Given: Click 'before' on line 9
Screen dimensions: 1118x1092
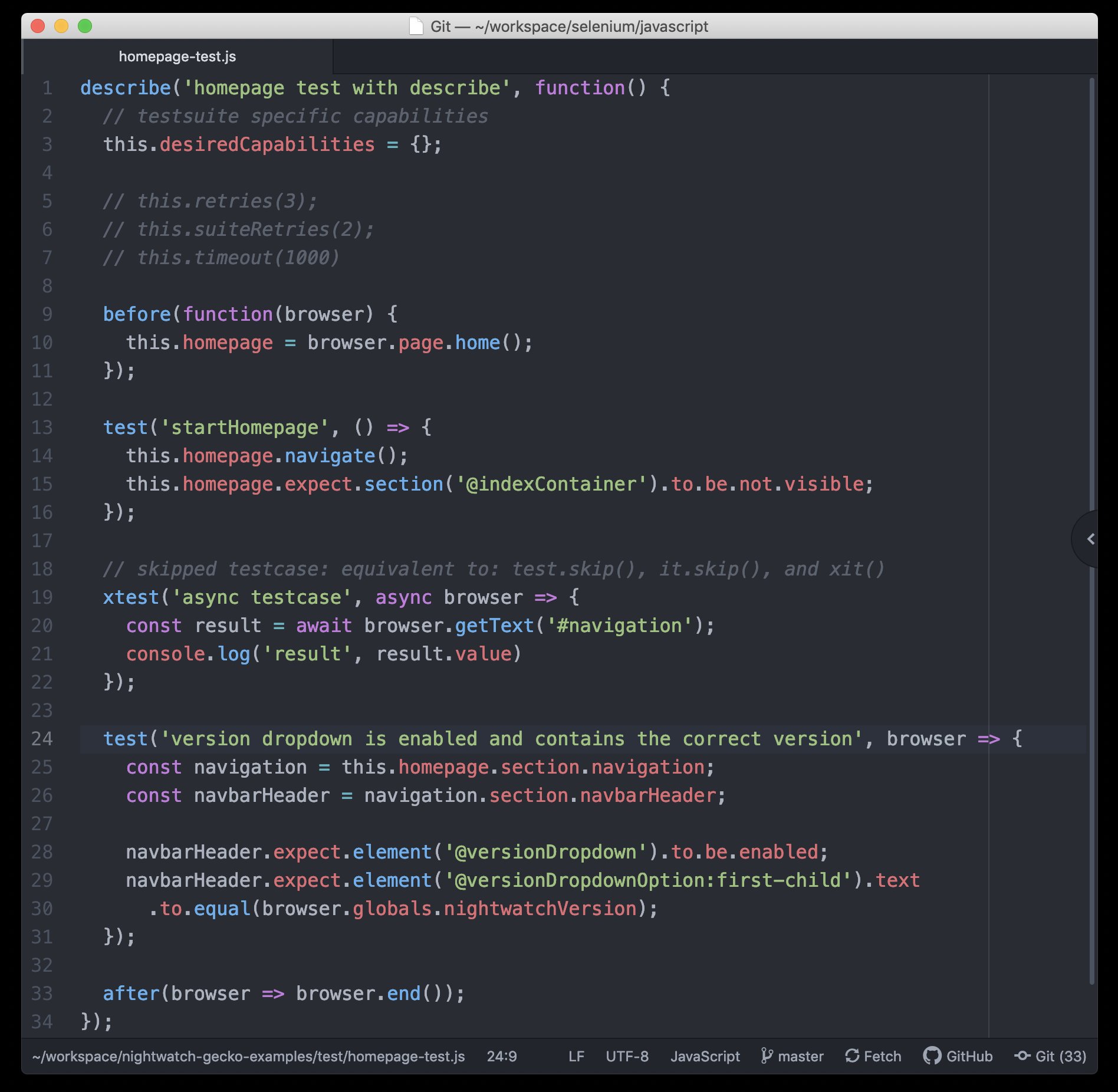Looking at the screenshot, I should (x=137, y=314).
